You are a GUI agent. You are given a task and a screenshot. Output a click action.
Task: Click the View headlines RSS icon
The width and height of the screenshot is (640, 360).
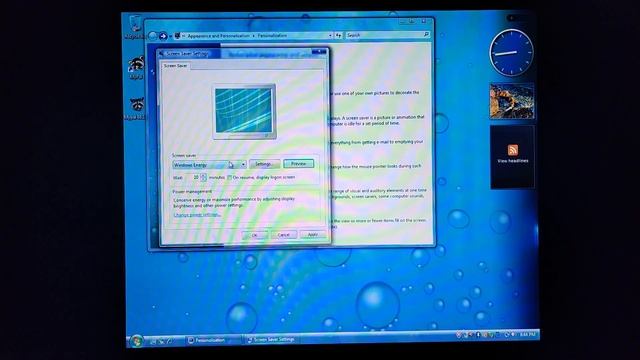coord(513,150)
